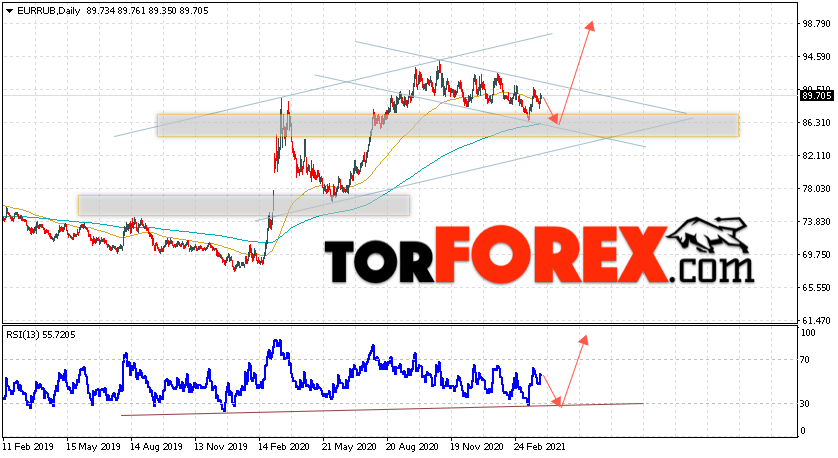
Task: Click the 65.550 price axis label
Action: [817, 288]
